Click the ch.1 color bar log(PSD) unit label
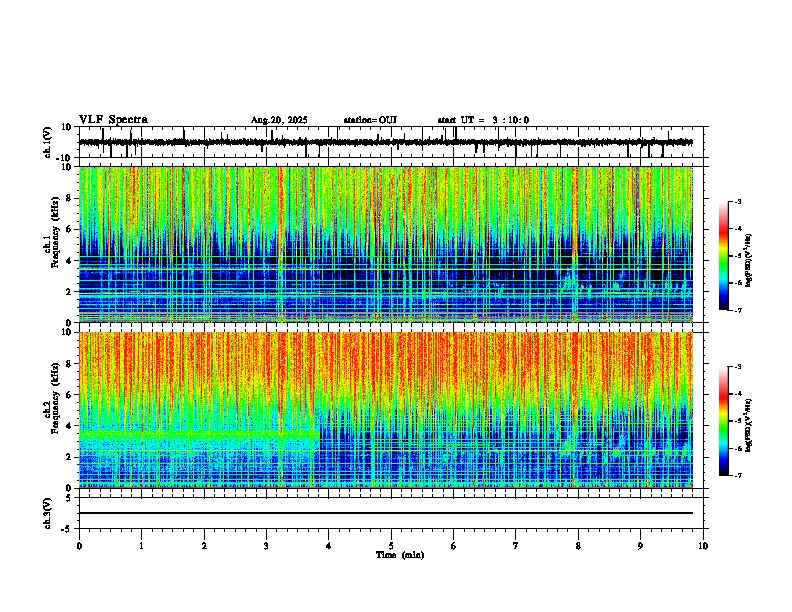Image resolution: width=792 pixels, height=612 pixels. pyautogui.click(x=749, y=261)
